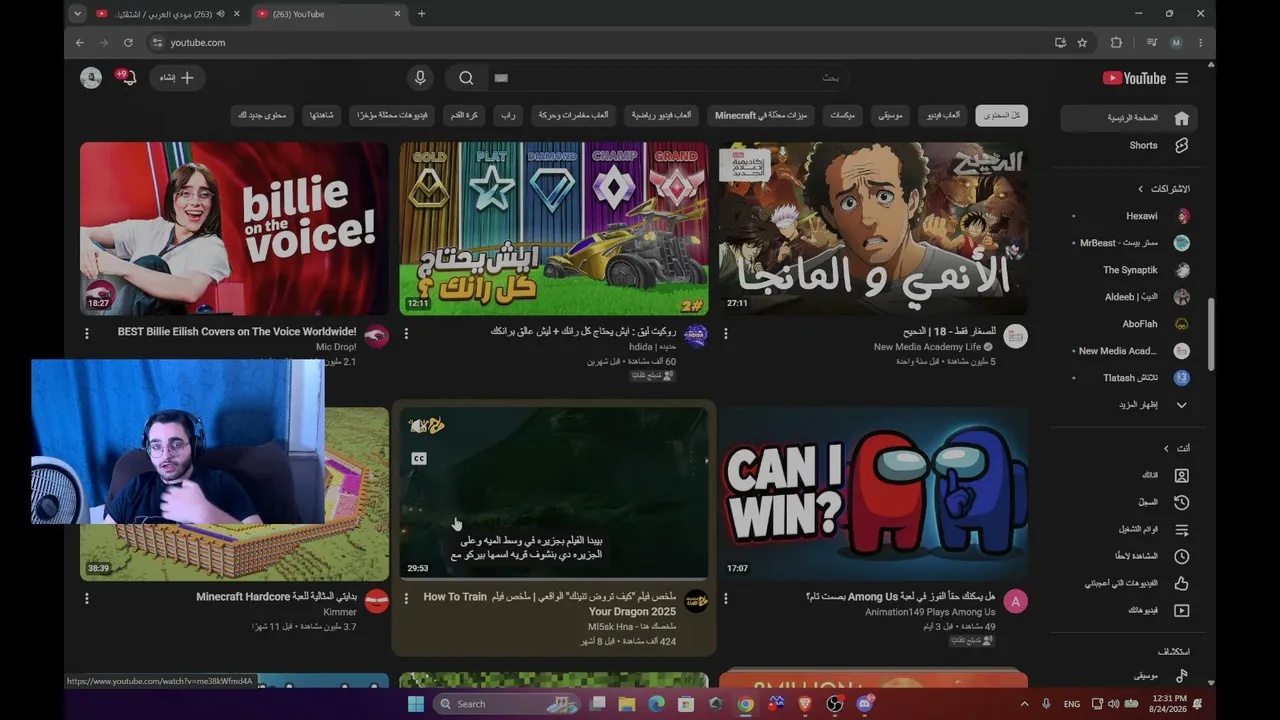The width and height of the screenshot is (1280, 720).
Task: Open Chrome extensions puzzle icon
Action: coord(1116,43)
